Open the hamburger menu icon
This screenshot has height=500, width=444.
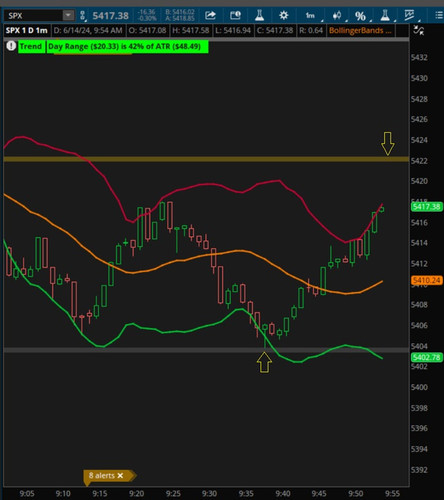tap(439, 15)
